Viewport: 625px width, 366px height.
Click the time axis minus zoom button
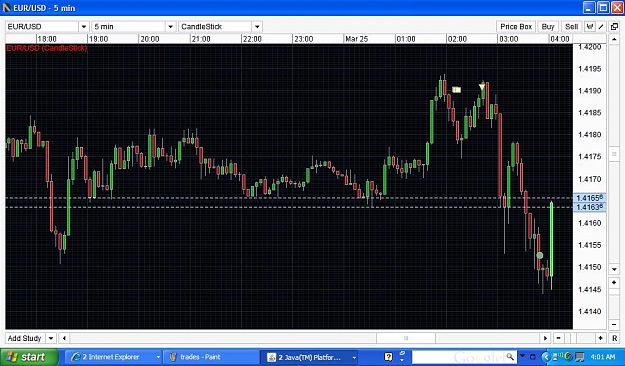click(558, 338)
